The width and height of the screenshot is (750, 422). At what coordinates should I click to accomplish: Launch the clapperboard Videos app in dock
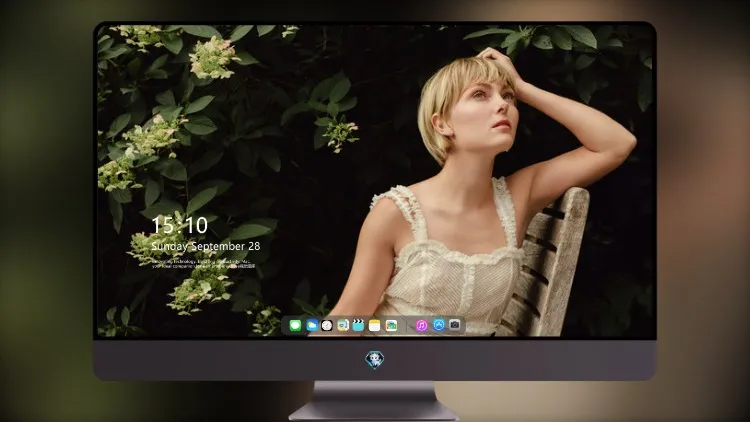pos(358,326)
